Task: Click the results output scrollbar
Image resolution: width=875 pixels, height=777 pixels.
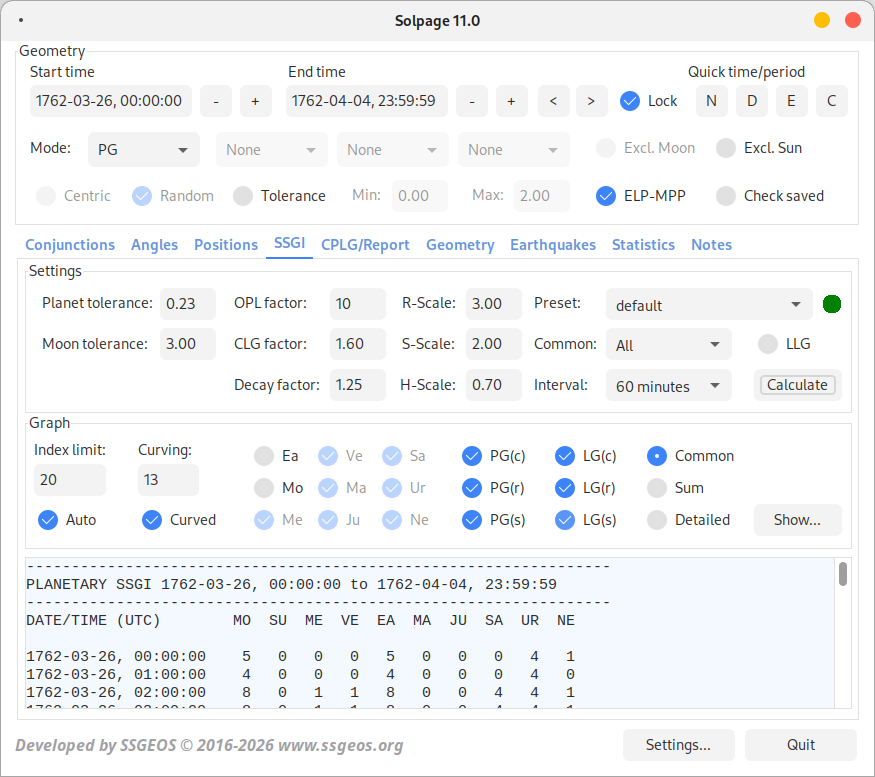Action: pos(843,574)
